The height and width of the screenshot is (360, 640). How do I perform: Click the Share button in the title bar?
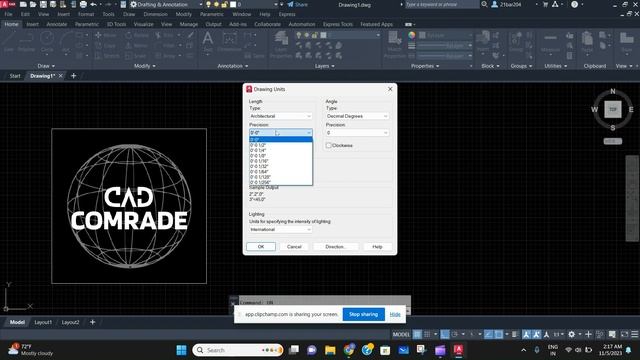(x=298, y=4)
